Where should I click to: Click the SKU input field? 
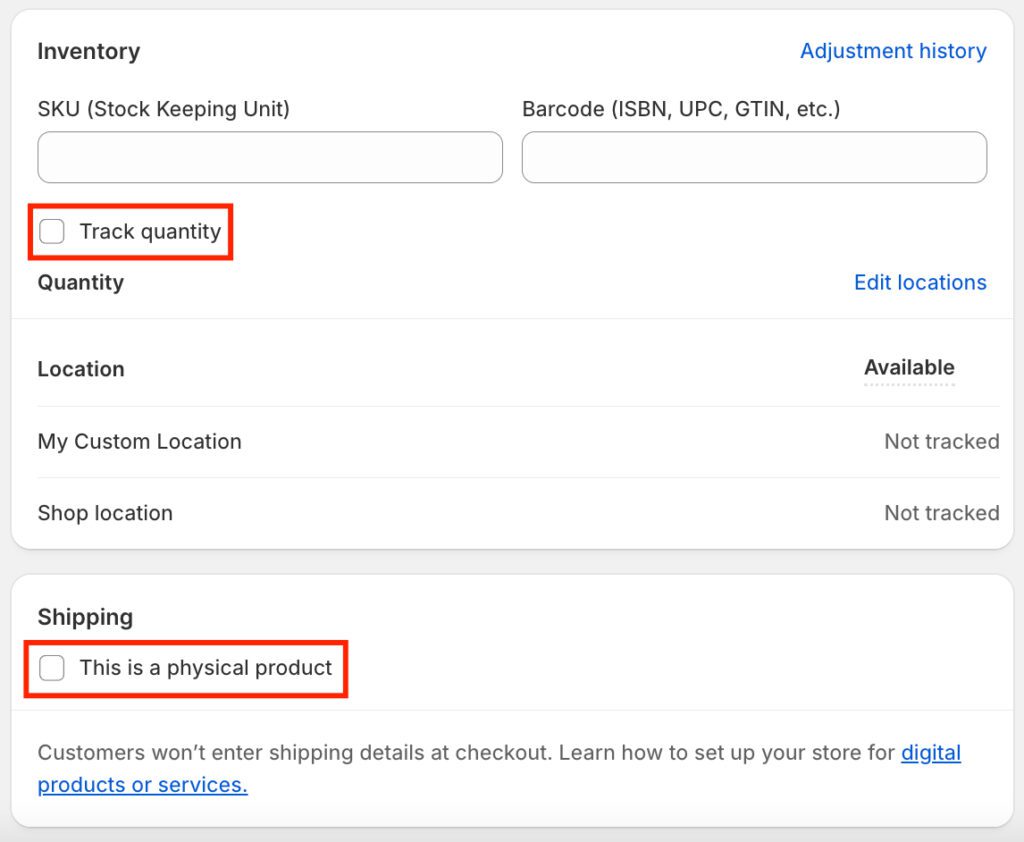270,157
